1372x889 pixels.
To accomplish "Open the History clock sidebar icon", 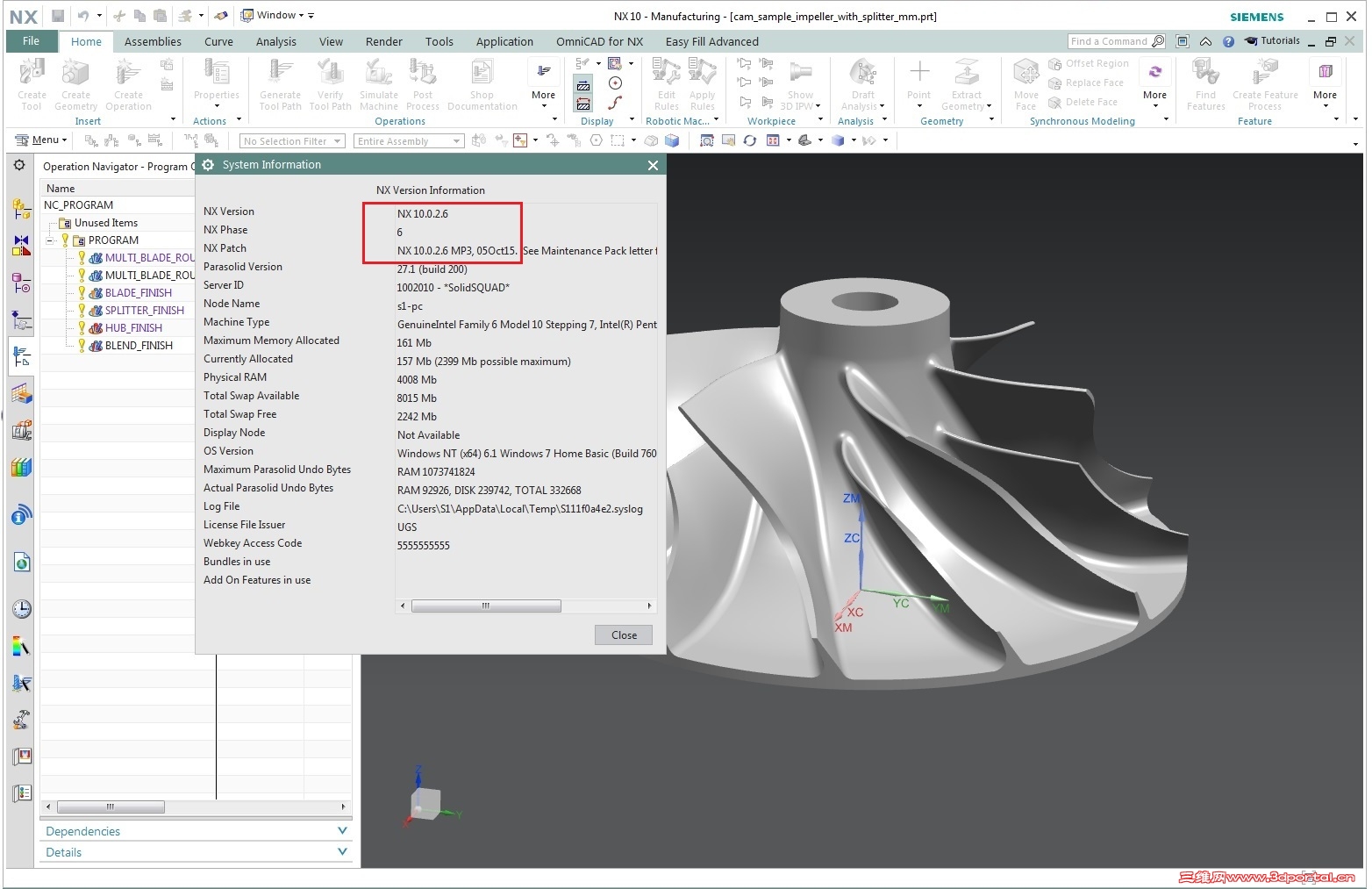I will tap(21, 609).
